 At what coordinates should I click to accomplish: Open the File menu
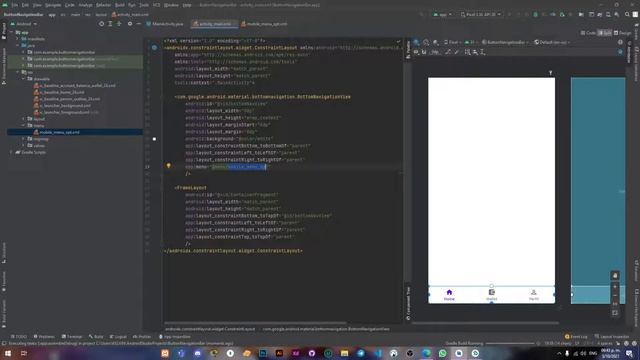point(15,5)
